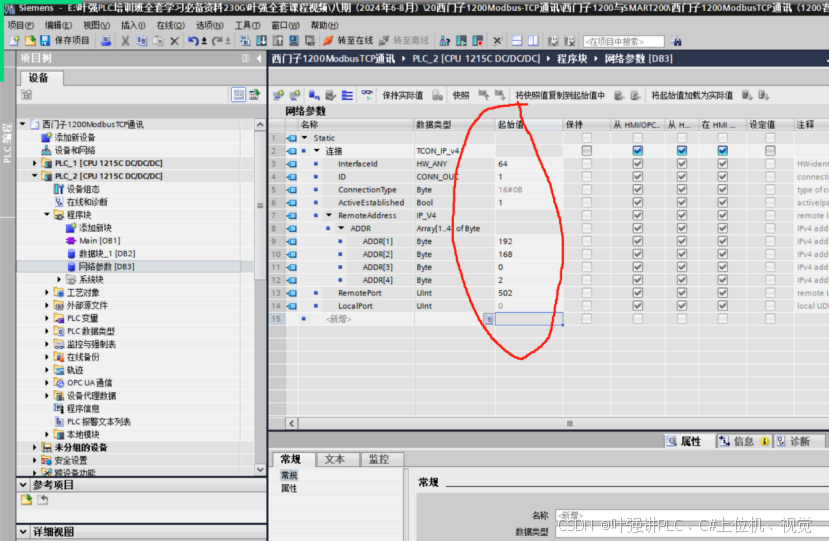Click the Save project floppy disk icon
Screen dimensions: 829x541
45,41
